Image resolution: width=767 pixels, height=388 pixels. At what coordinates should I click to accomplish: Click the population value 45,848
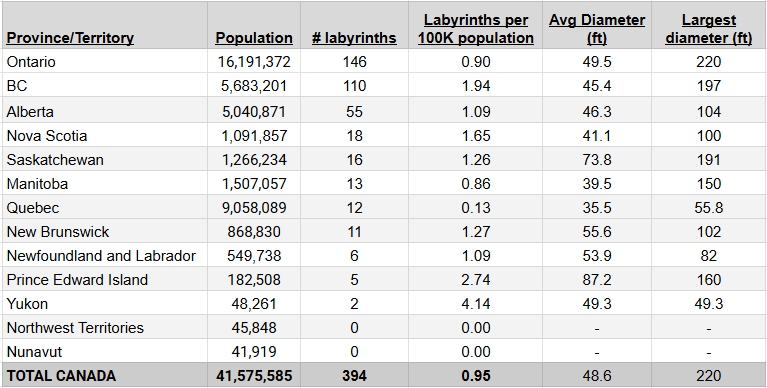pyautogui.click(x=254, y=328)
